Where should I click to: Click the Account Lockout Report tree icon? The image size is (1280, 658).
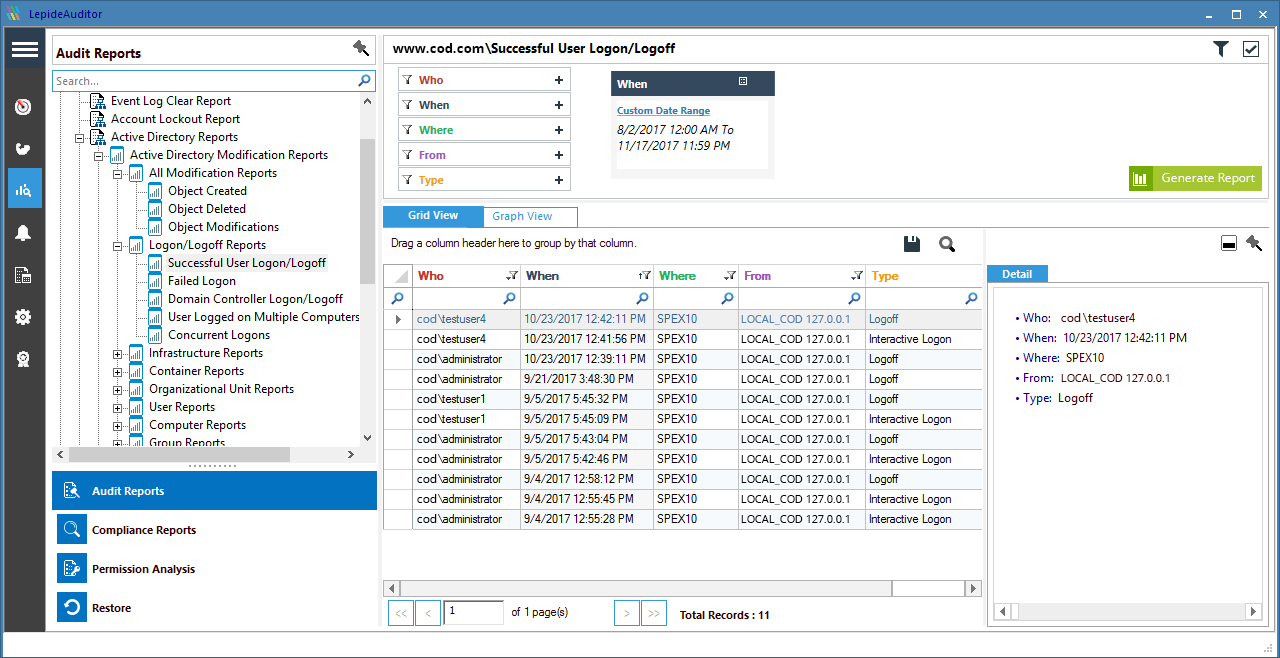click(98, 119)
